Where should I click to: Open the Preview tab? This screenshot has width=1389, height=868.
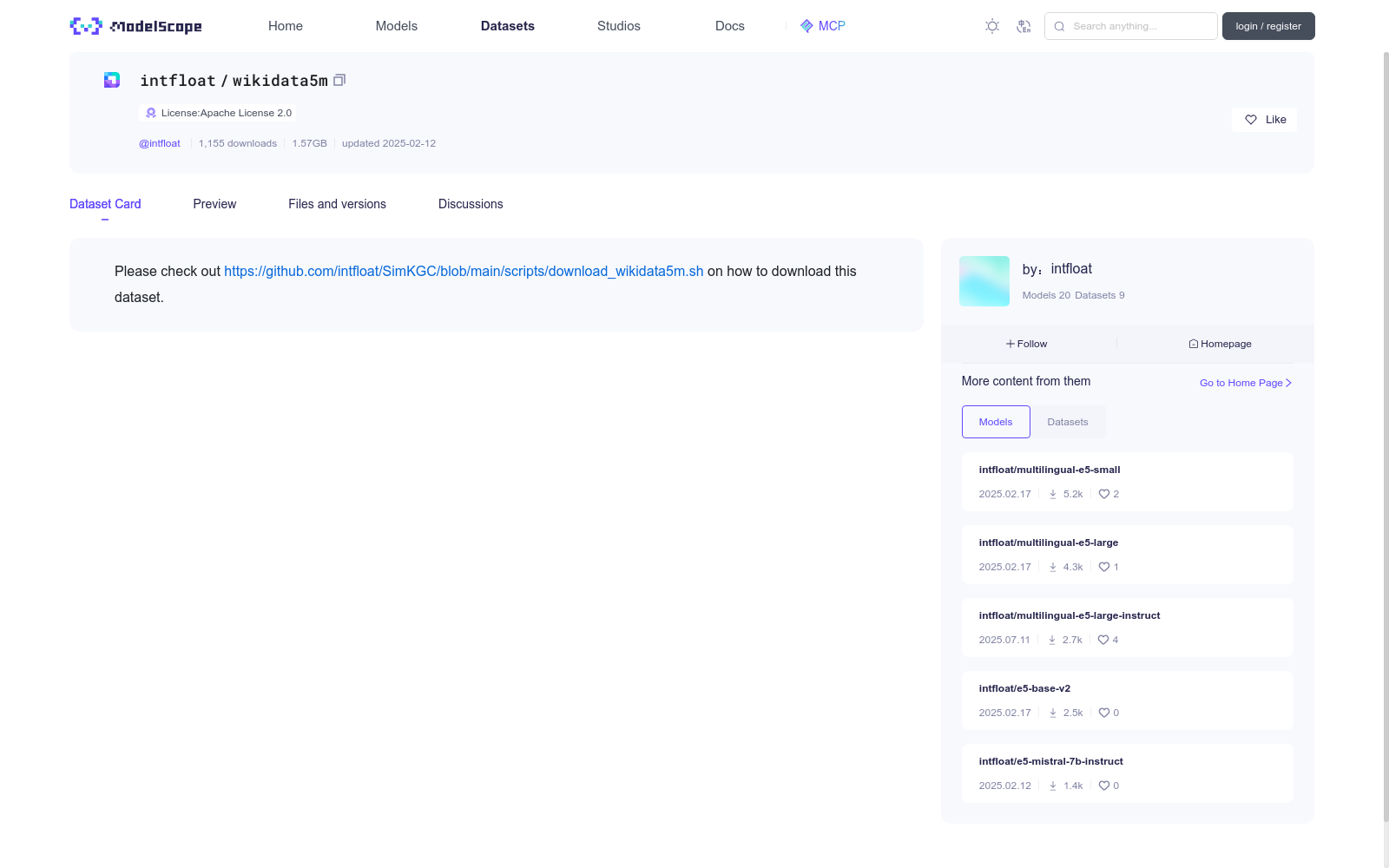pyautogui.click(x=214, y=204)
